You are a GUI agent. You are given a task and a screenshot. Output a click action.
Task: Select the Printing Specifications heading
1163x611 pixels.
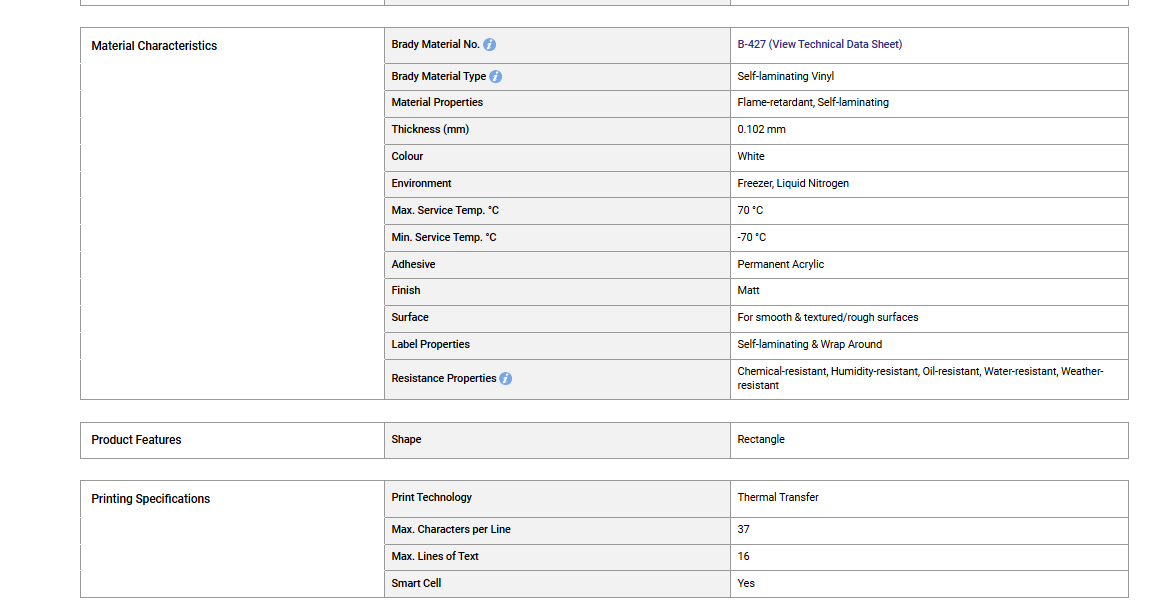pos(151,499)
